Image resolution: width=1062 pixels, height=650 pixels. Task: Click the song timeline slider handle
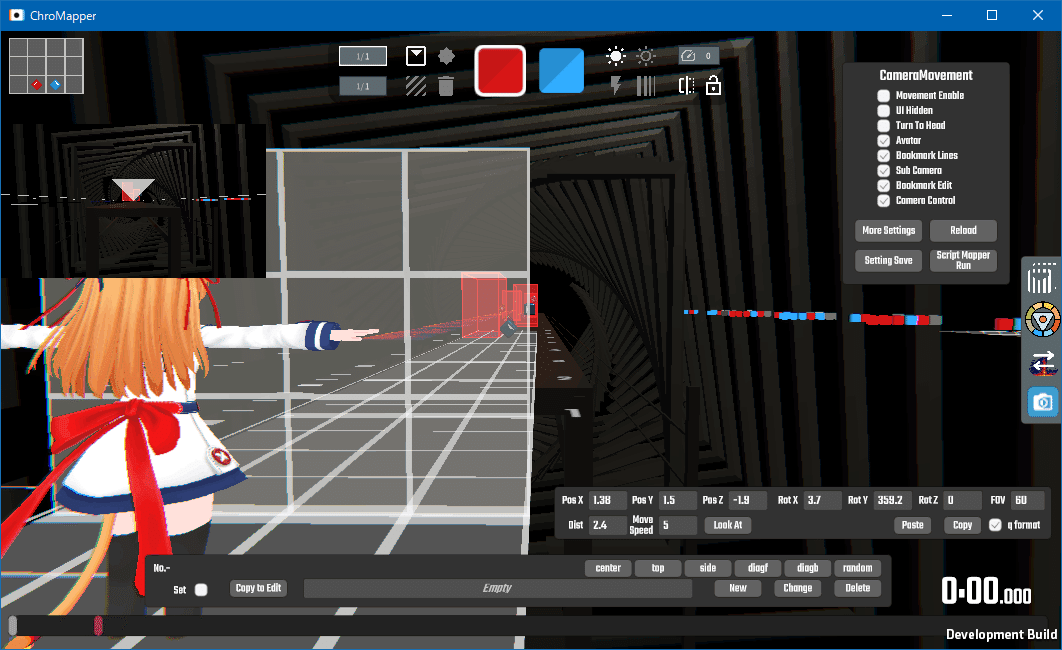12,625
